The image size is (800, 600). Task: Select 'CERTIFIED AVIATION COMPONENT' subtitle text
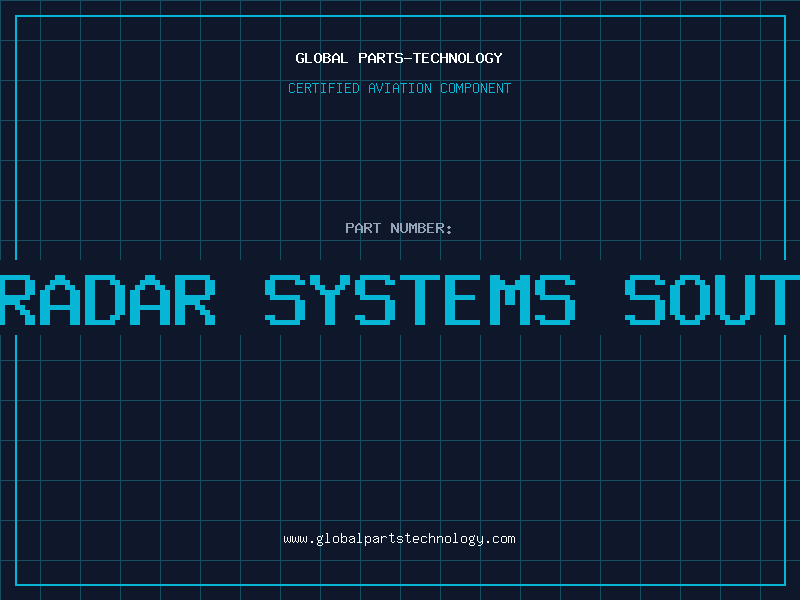click(x=399, y=88)
